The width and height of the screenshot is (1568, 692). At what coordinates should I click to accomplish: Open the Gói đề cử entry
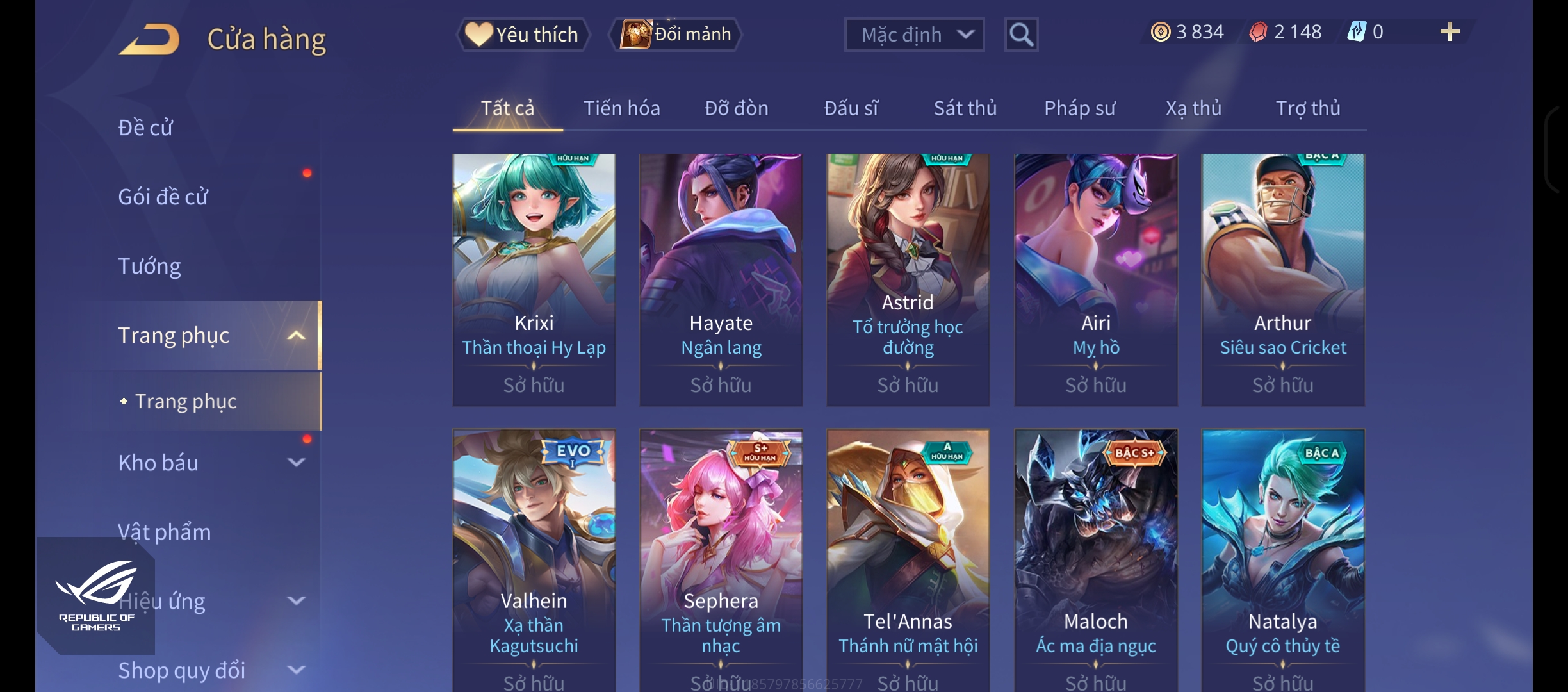coord(163,197)
